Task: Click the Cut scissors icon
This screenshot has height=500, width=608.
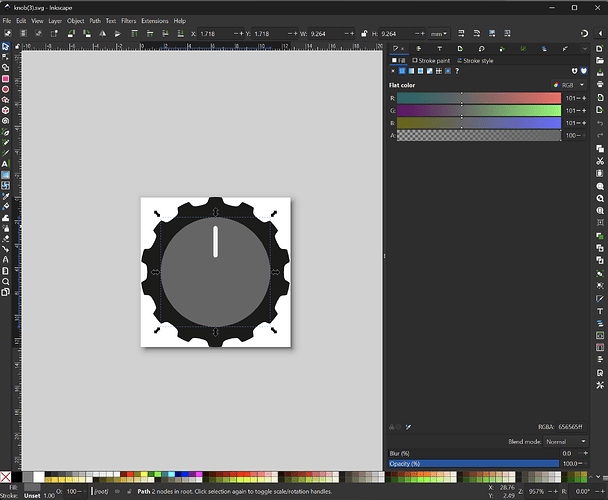Action: pyautogui.click(x=600, y=161)
